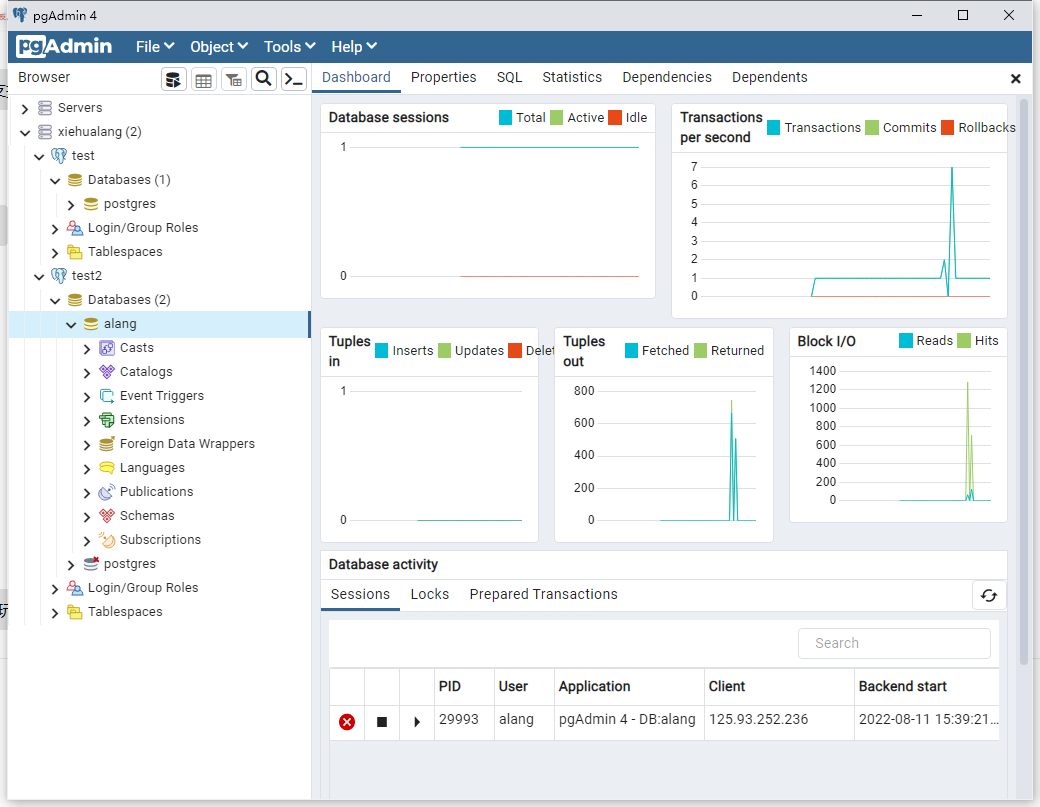This screenshot has width=1040, height=807.
Task: Click the pgAdmin logo
Action: 64,46
